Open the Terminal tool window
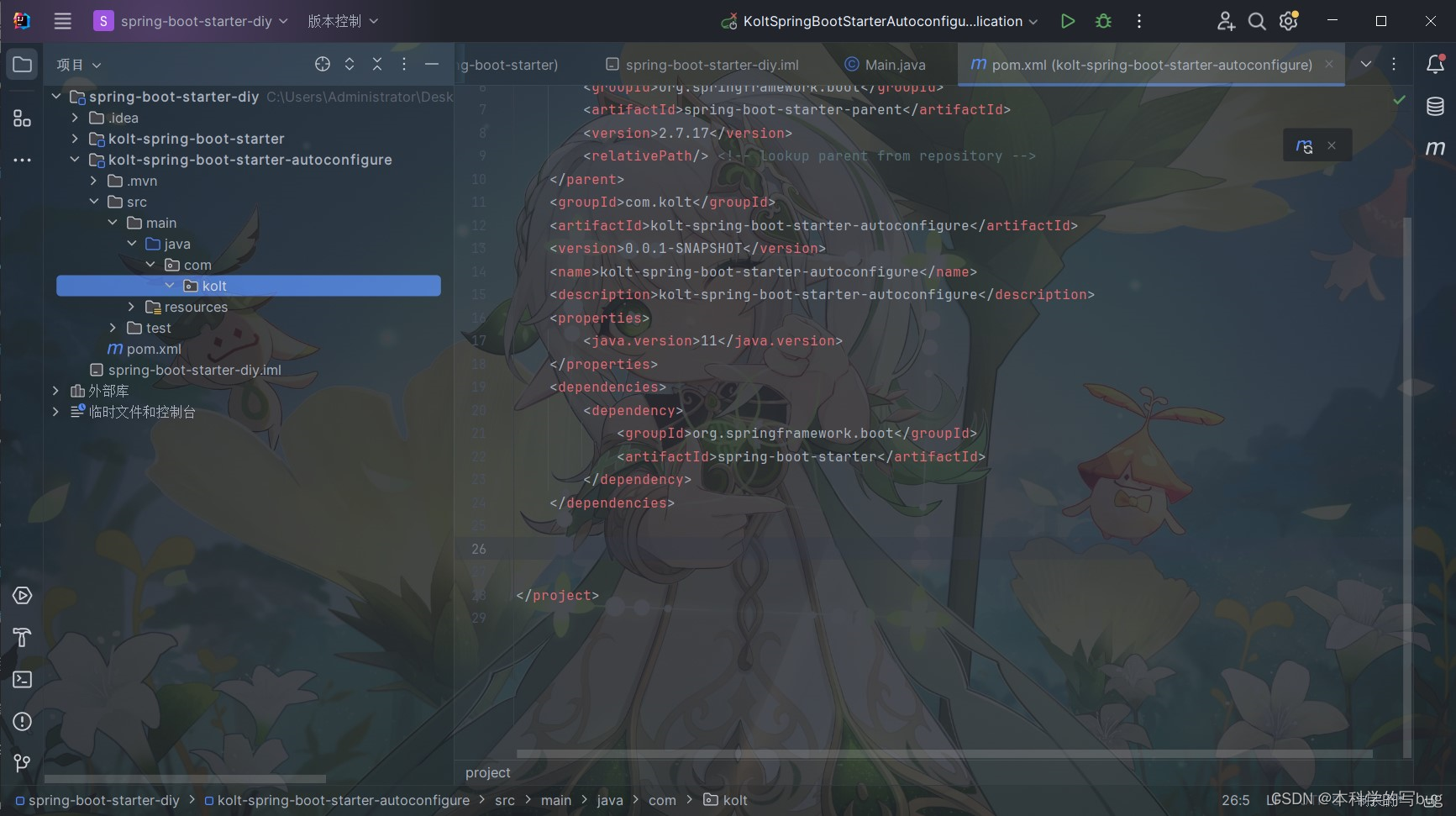 [23, 679]
